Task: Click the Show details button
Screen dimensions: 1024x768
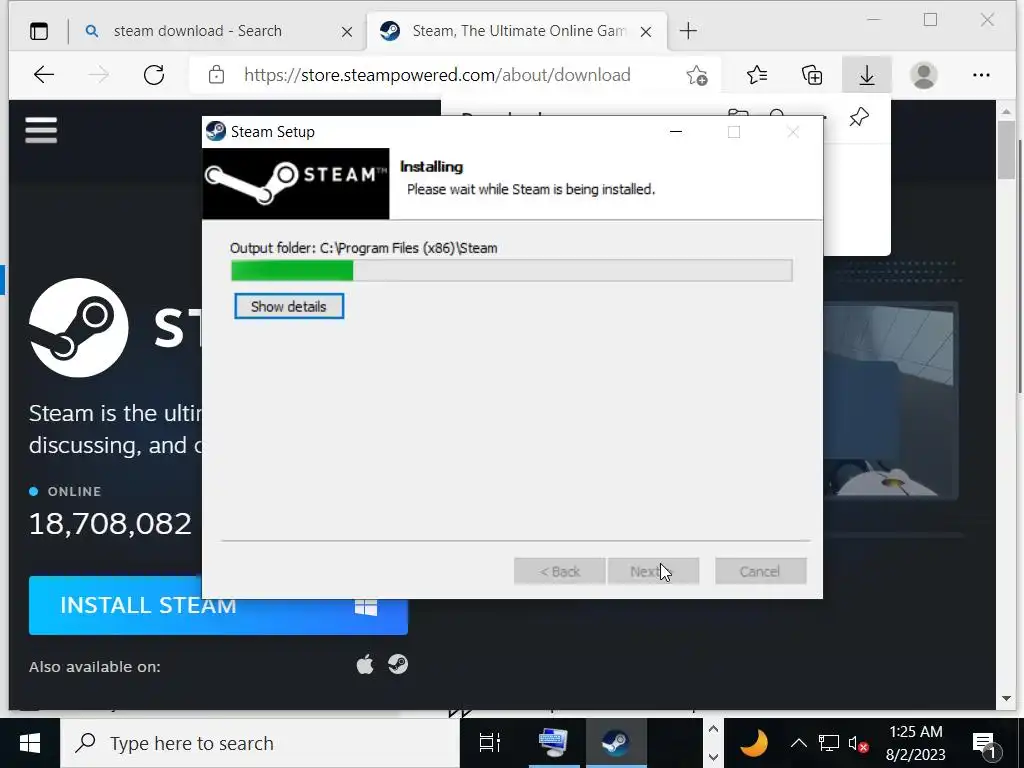Action: [x=289, y=306]
